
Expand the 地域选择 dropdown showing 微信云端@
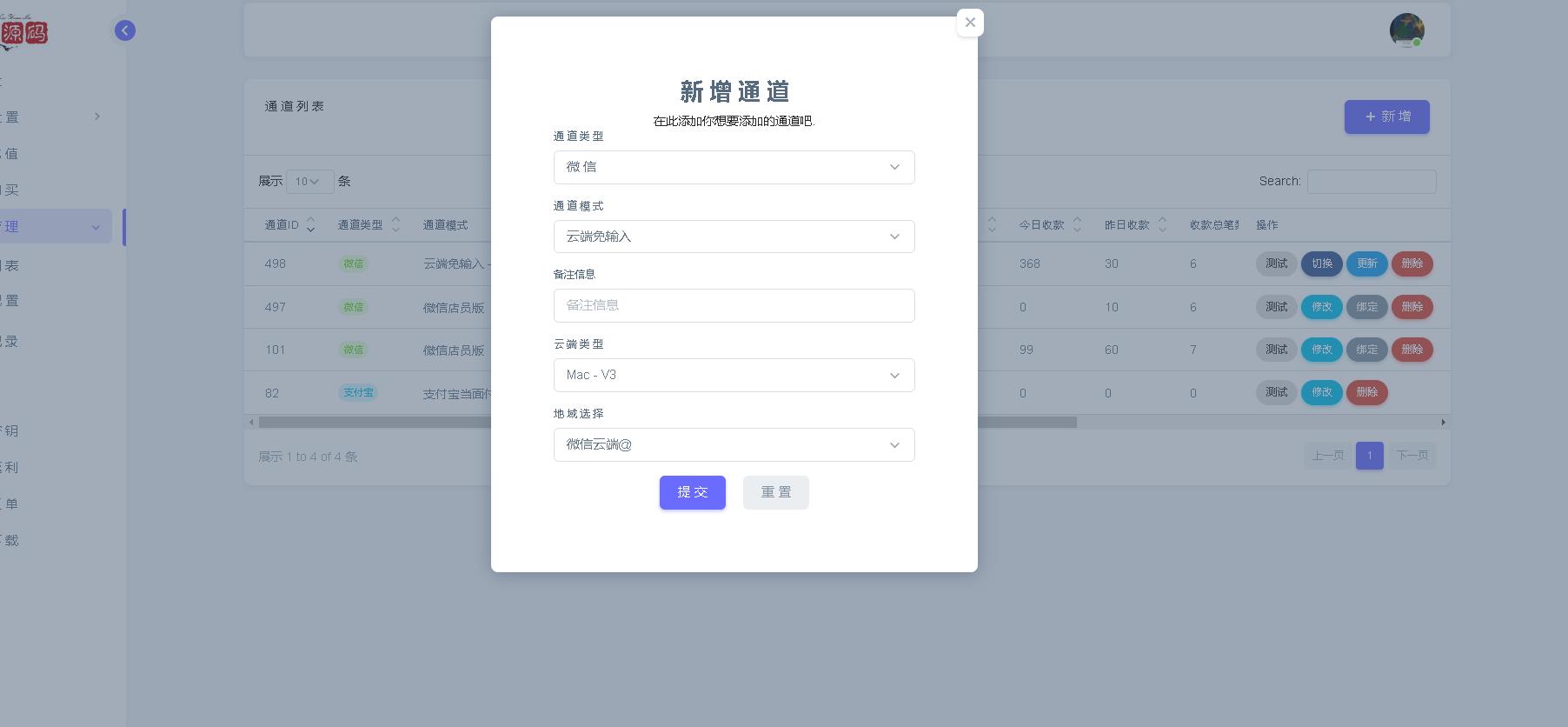pyautogui.click(x=734, y=444)
